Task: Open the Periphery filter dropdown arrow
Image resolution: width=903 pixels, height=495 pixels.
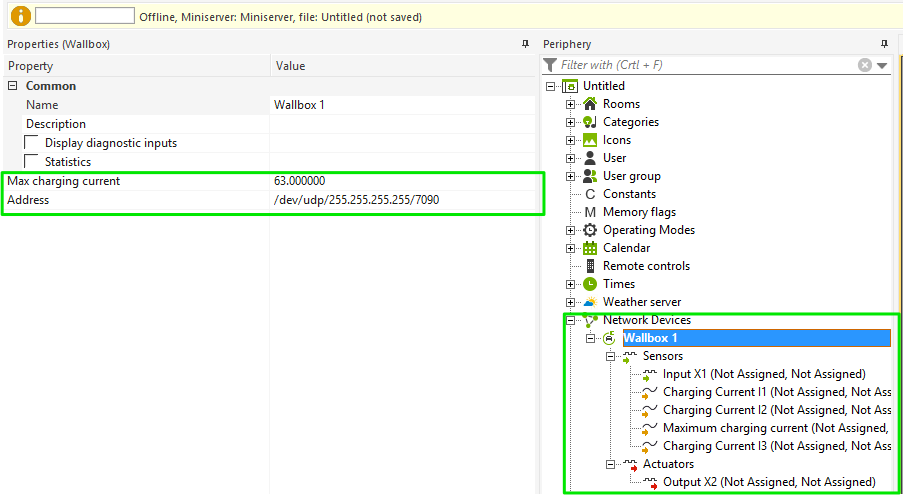Action: click(x=882, y=65)
